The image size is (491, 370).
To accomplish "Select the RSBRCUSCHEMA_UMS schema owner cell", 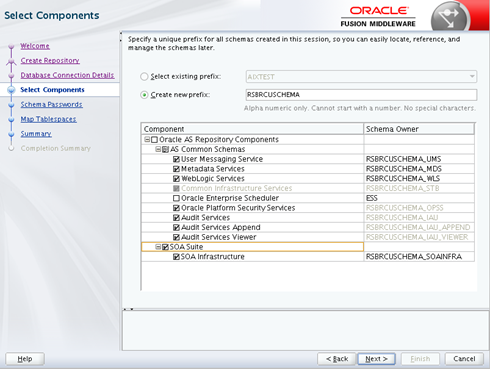I will (x=419, y=159).
